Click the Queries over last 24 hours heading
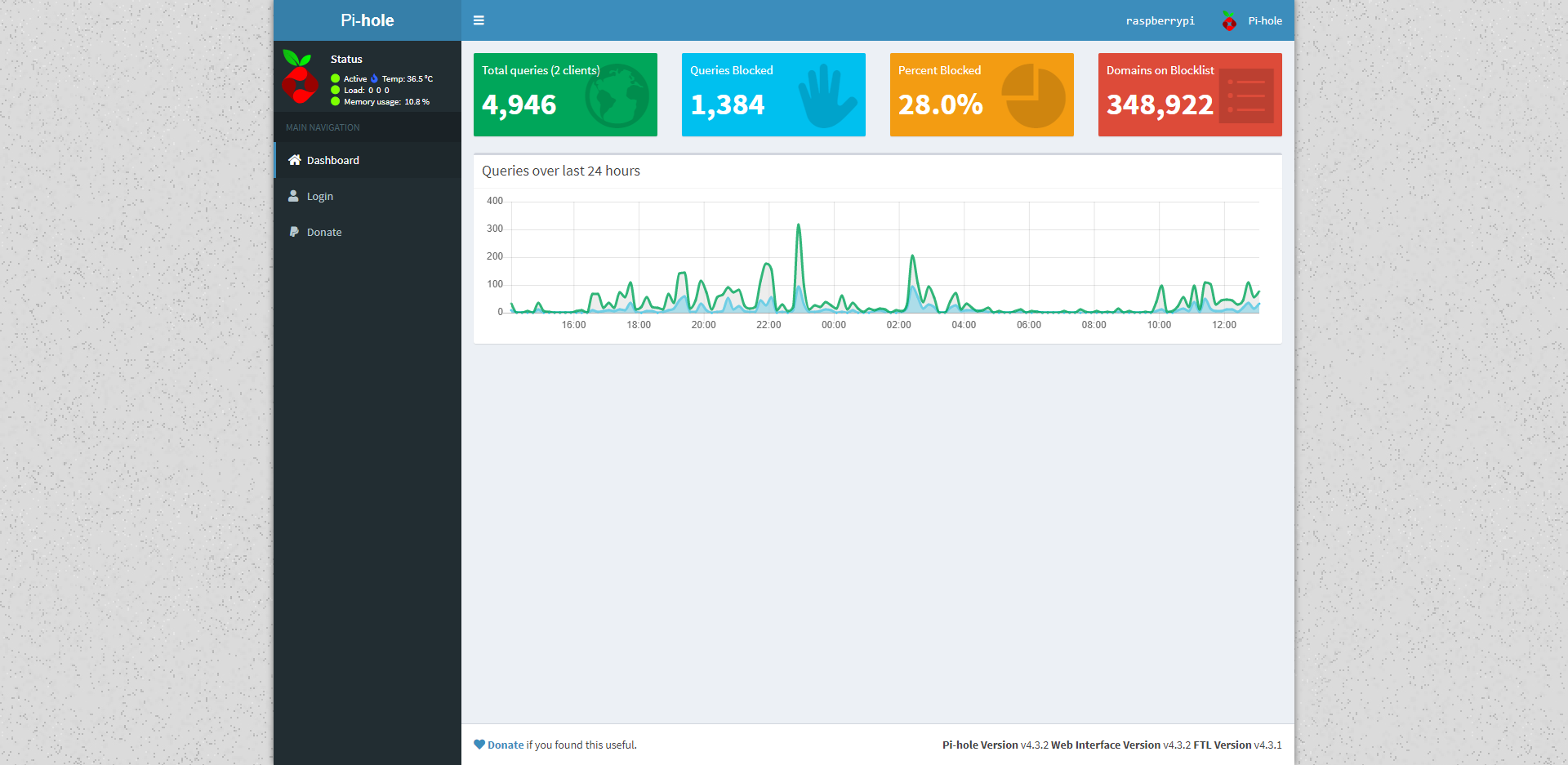Image resolution: width=1568 pixels, height=765 pixels. click(x=561, y=171)
